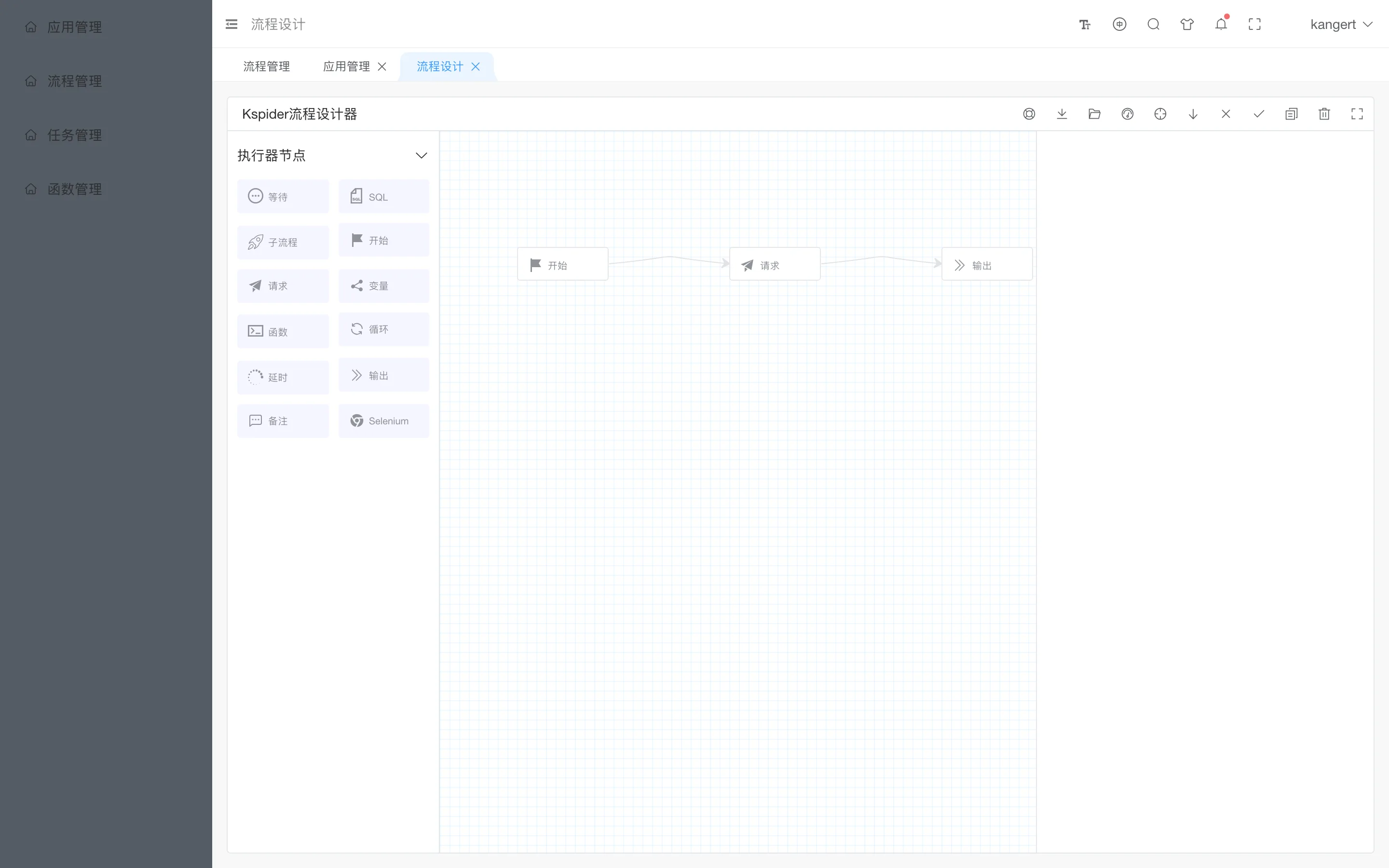Open the folder icon in designer toolbar
Viewport: 1389px width, 868px height.
(x=1094, y=114)
